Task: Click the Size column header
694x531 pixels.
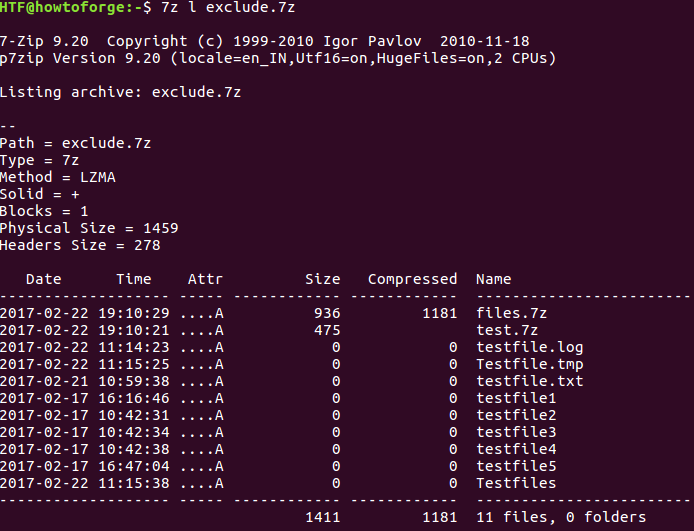Action: point(323,279)
